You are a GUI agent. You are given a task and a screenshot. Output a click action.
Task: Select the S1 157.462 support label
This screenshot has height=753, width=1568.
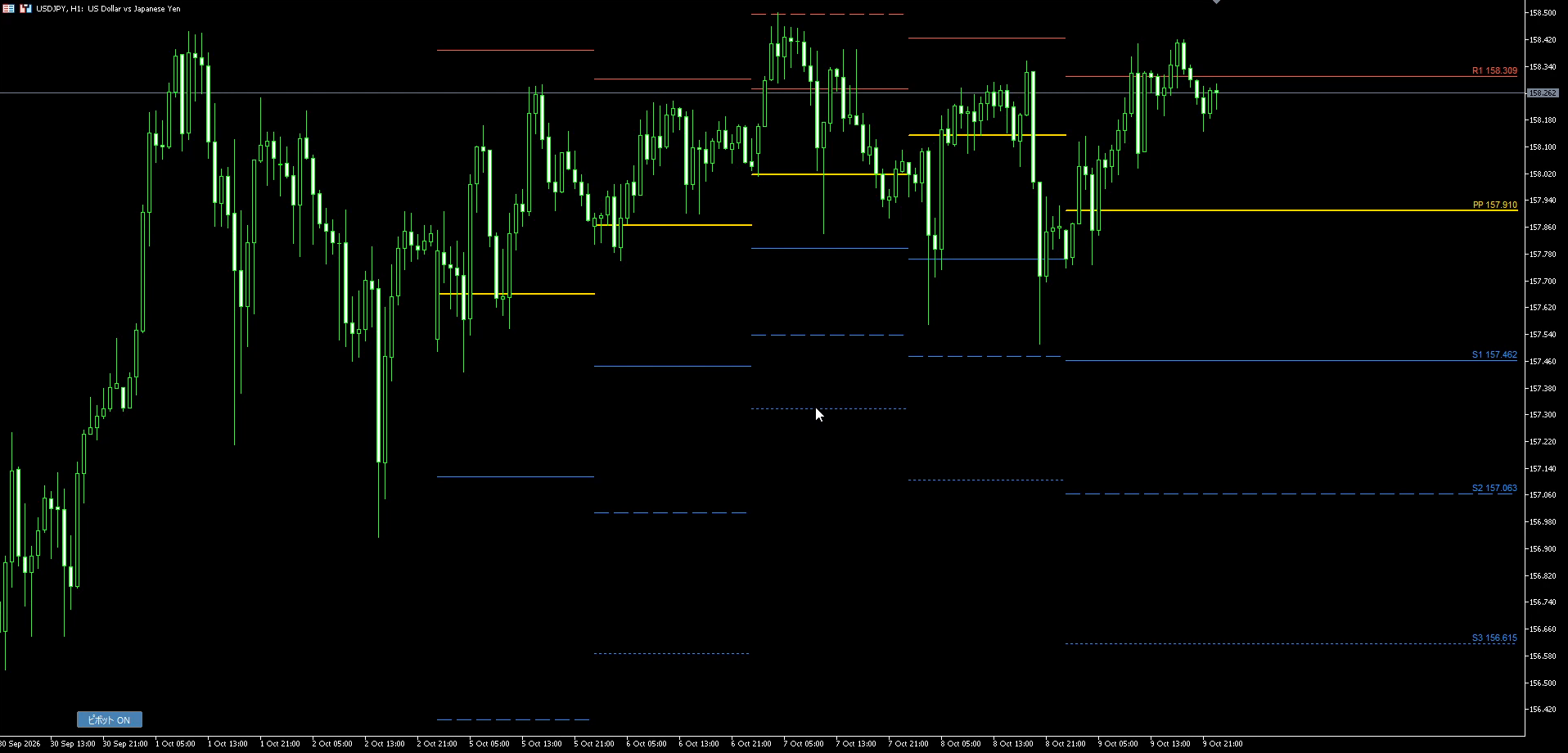pyautogui.click(x=1494, y=355)
